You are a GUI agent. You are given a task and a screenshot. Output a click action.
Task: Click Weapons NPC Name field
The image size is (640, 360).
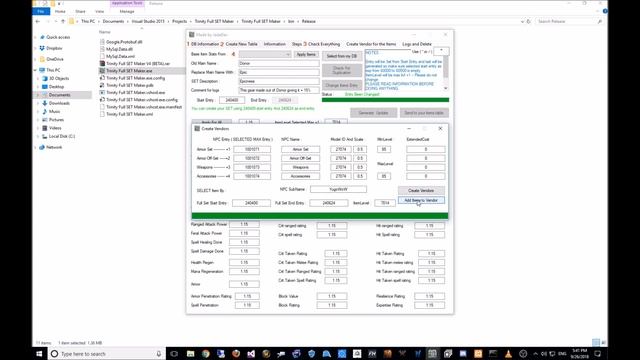click(300, 167)
